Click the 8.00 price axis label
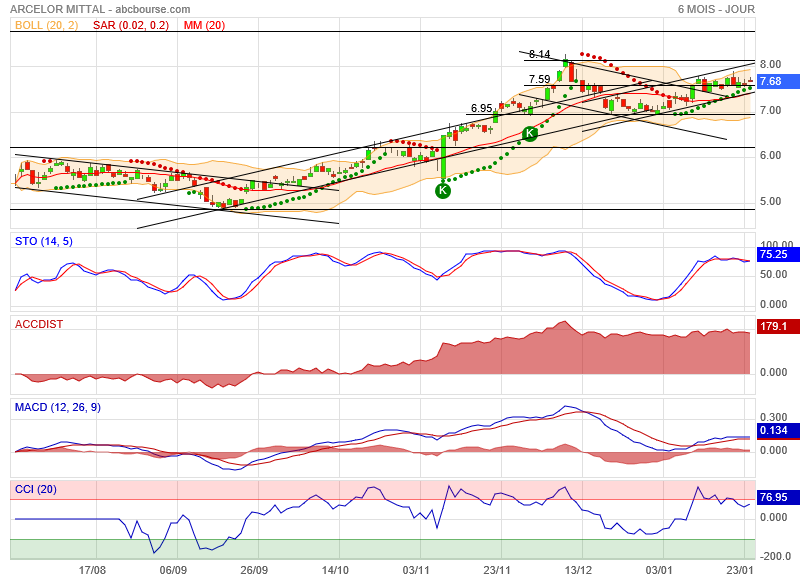Image resolution: width=800 pixels, height=580 pixels. coord(770,64)
